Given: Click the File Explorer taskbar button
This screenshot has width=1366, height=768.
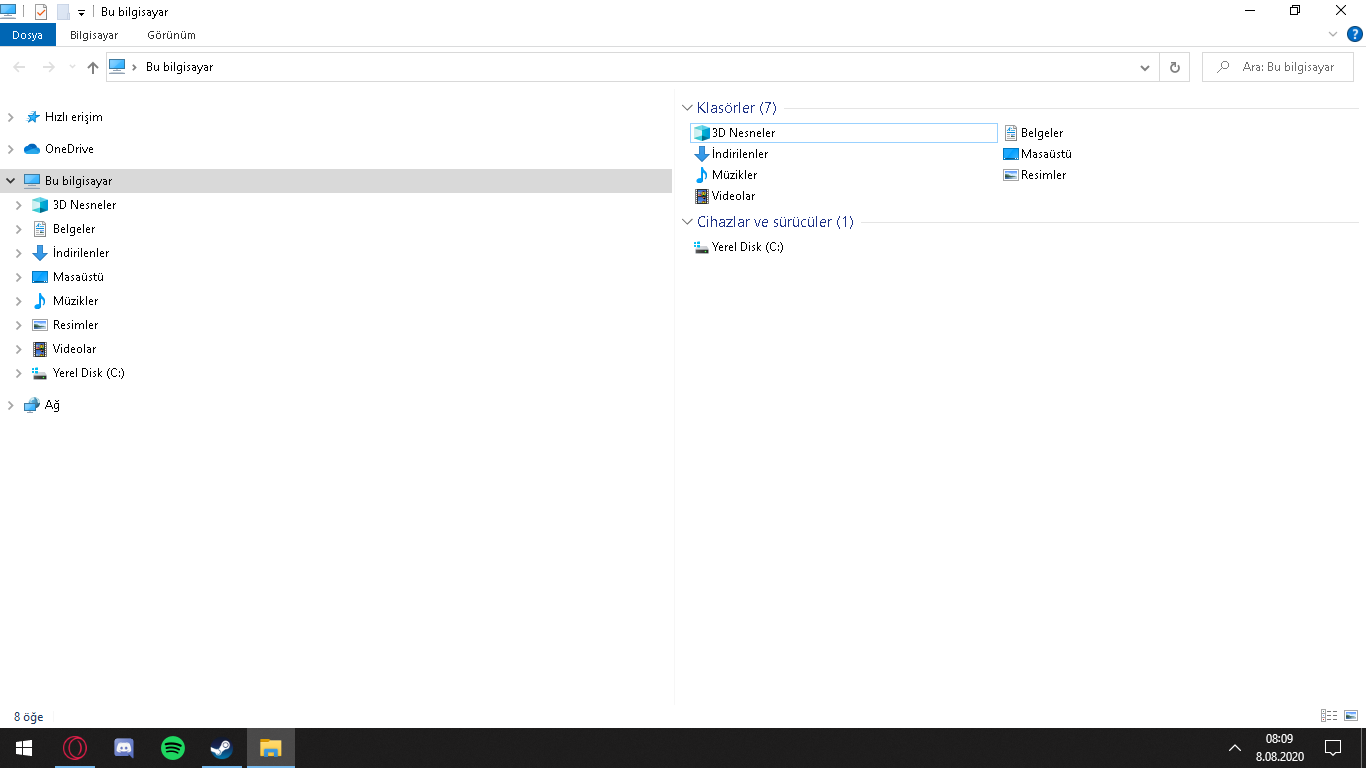Looking at the screenshot, I should click(x=271, y=748).
